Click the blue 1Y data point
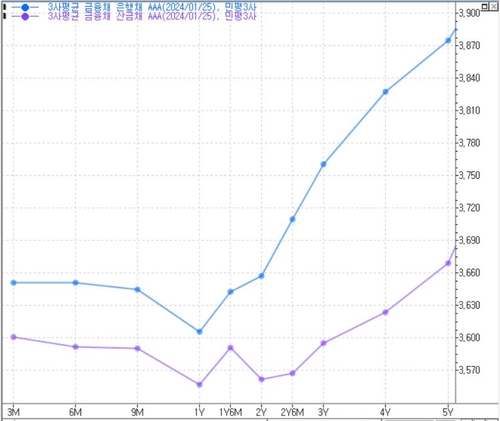 point(199,332)
